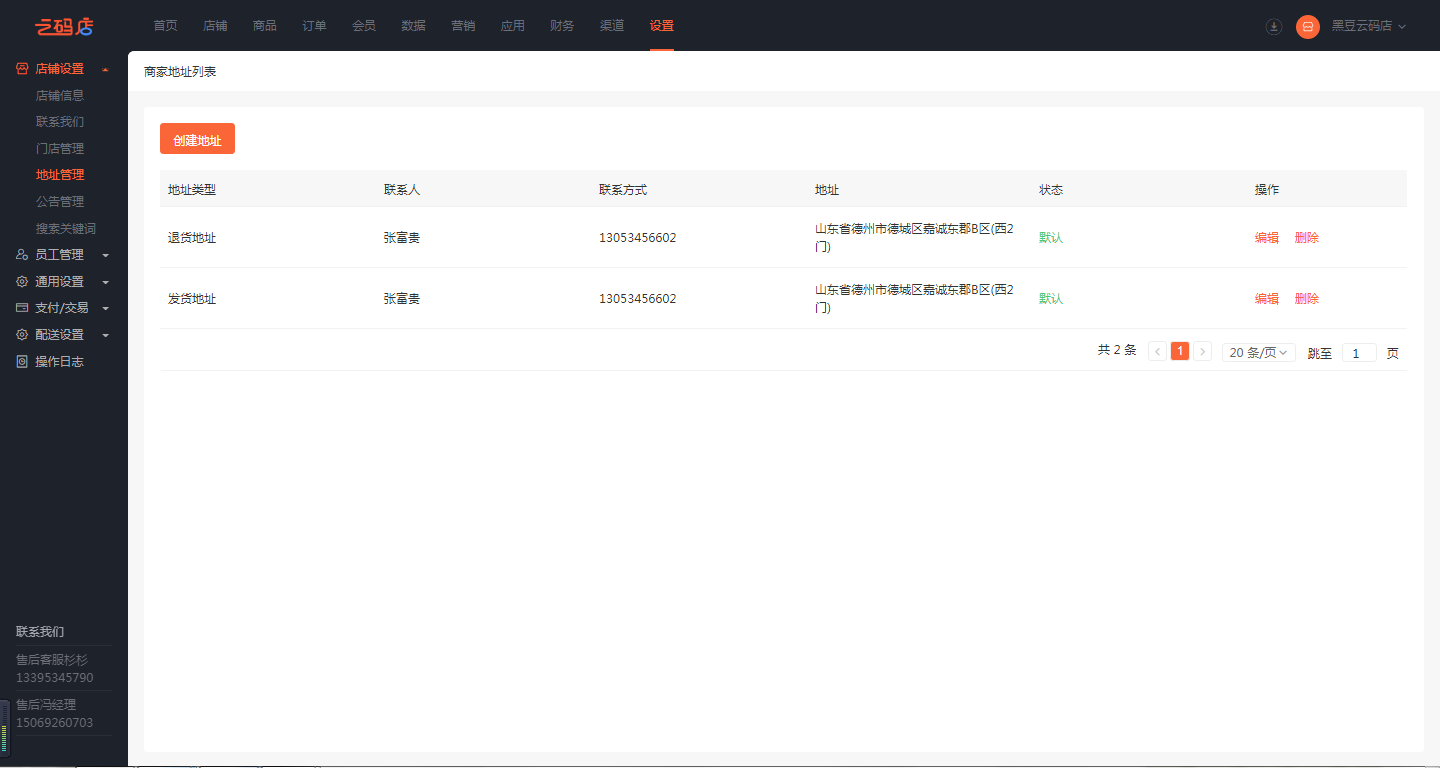Open the 营销 top menu
The height and width of the screenshot is (768, 1440).
point(463,26)
